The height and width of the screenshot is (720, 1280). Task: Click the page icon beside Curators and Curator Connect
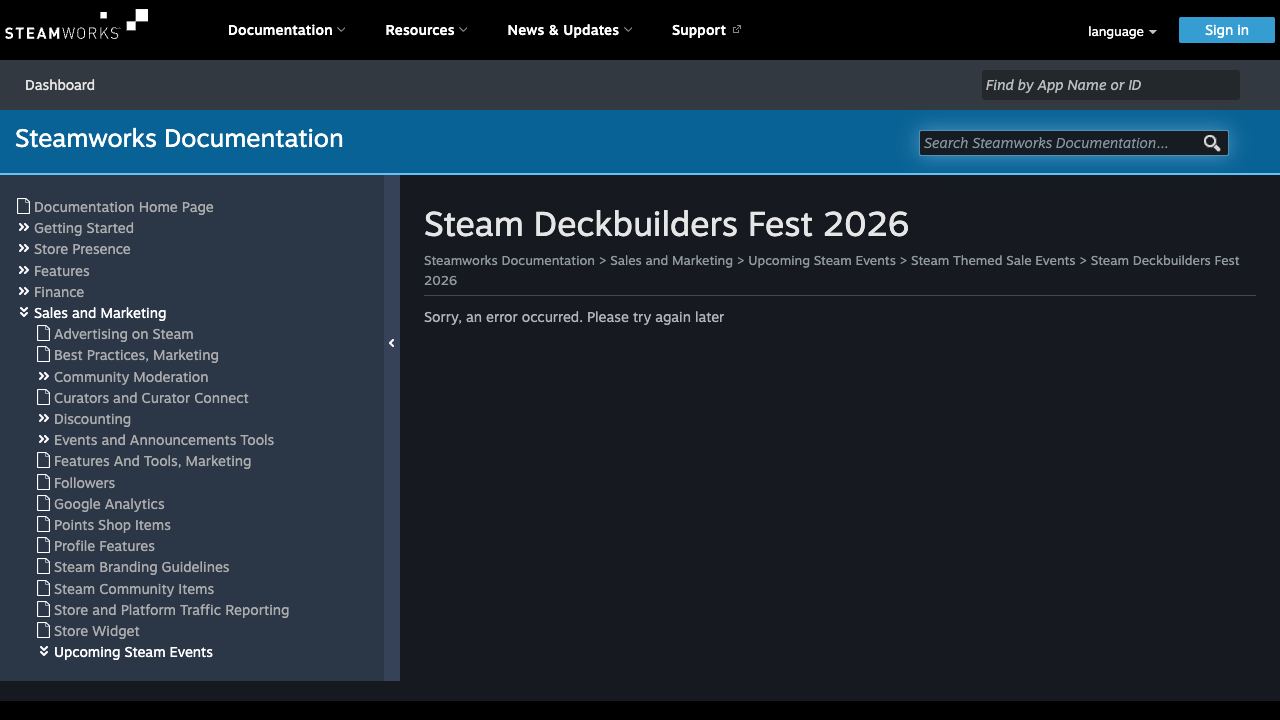(x=44, y=397)
